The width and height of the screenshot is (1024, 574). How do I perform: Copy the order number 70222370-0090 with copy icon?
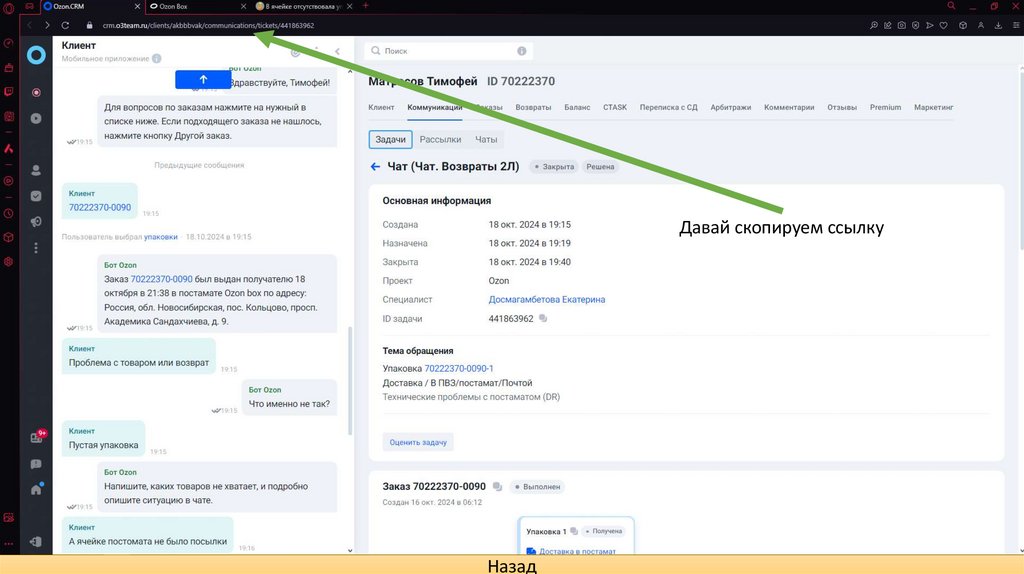point(498,486)
